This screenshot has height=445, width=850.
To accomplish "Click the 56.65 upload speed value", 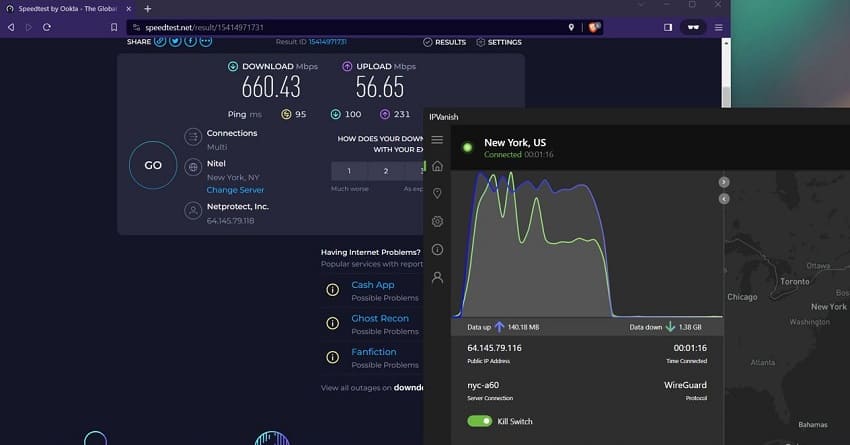I will pos(380,87).
